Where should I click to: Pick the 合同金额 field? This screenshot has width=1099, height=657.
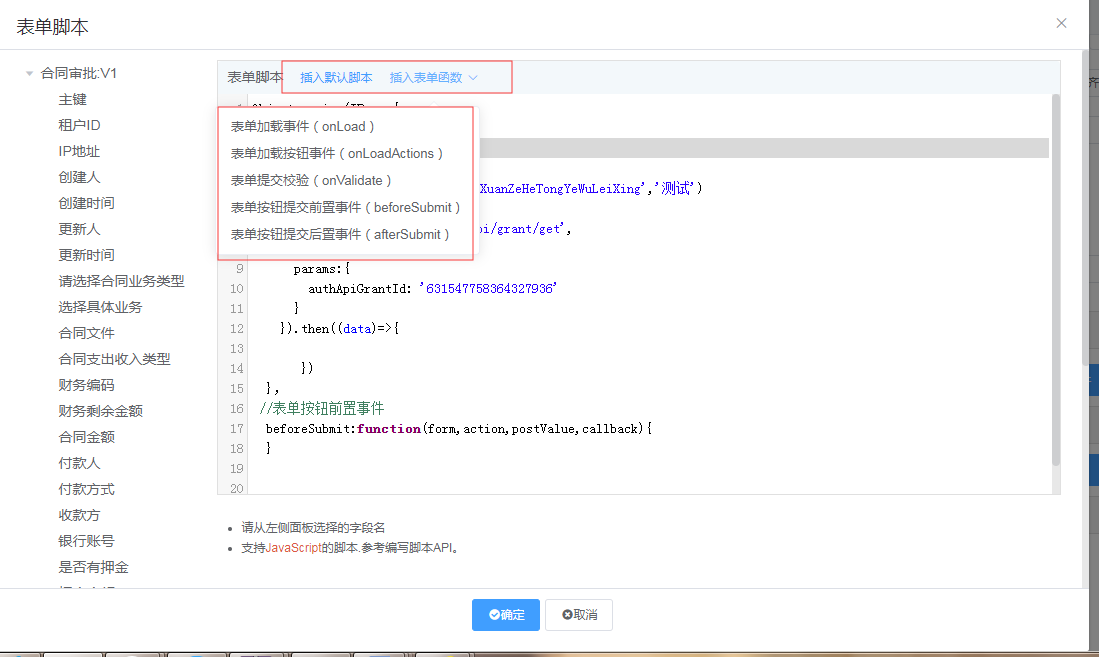(86, 437)
